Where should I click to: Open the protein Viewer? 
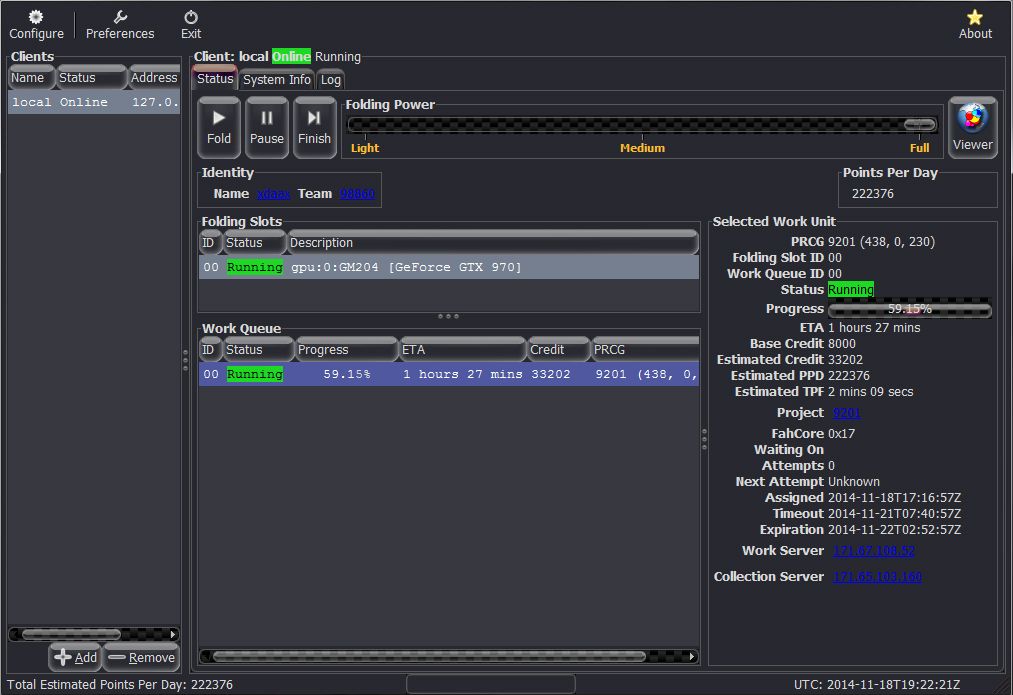972,127
